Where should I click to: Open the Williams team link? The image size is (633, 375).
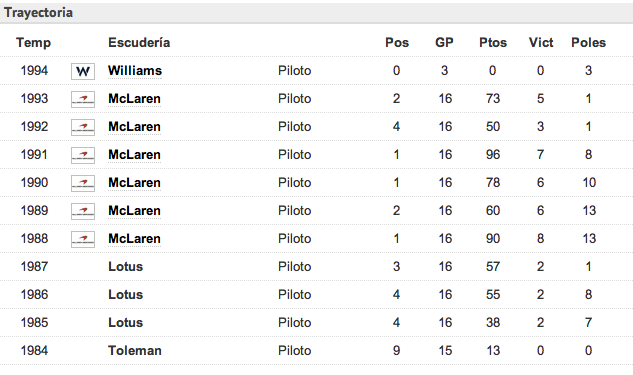tap(135, 71)
